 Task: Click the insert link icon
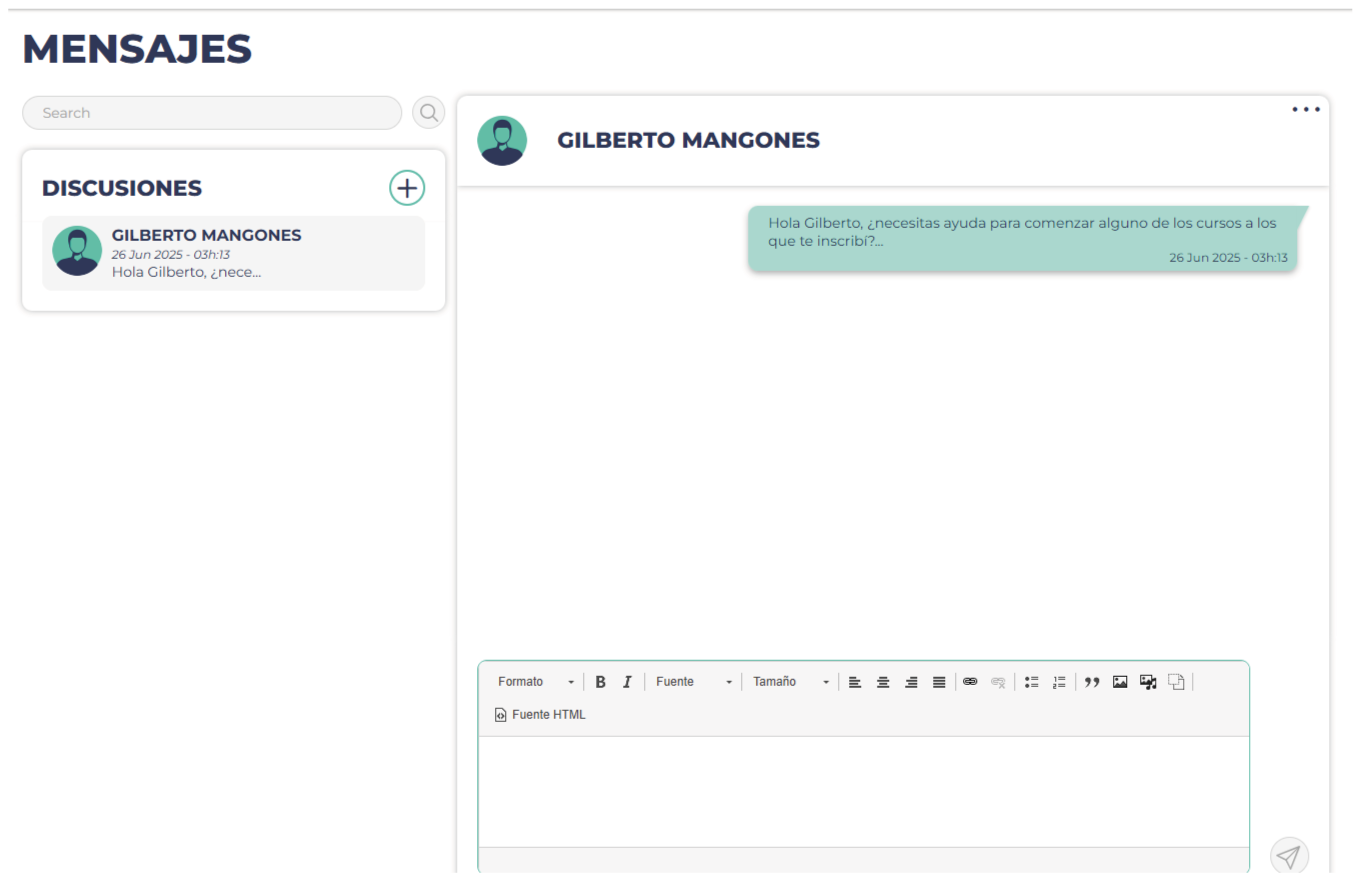970,682
